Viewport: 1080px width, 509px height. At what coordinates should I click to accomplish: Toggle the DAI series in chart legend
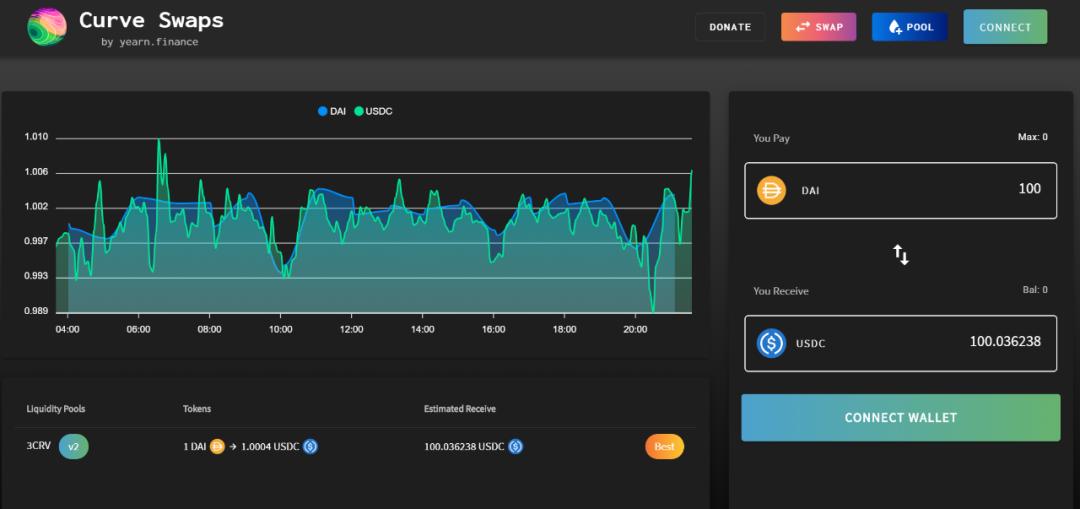(331, 111)
